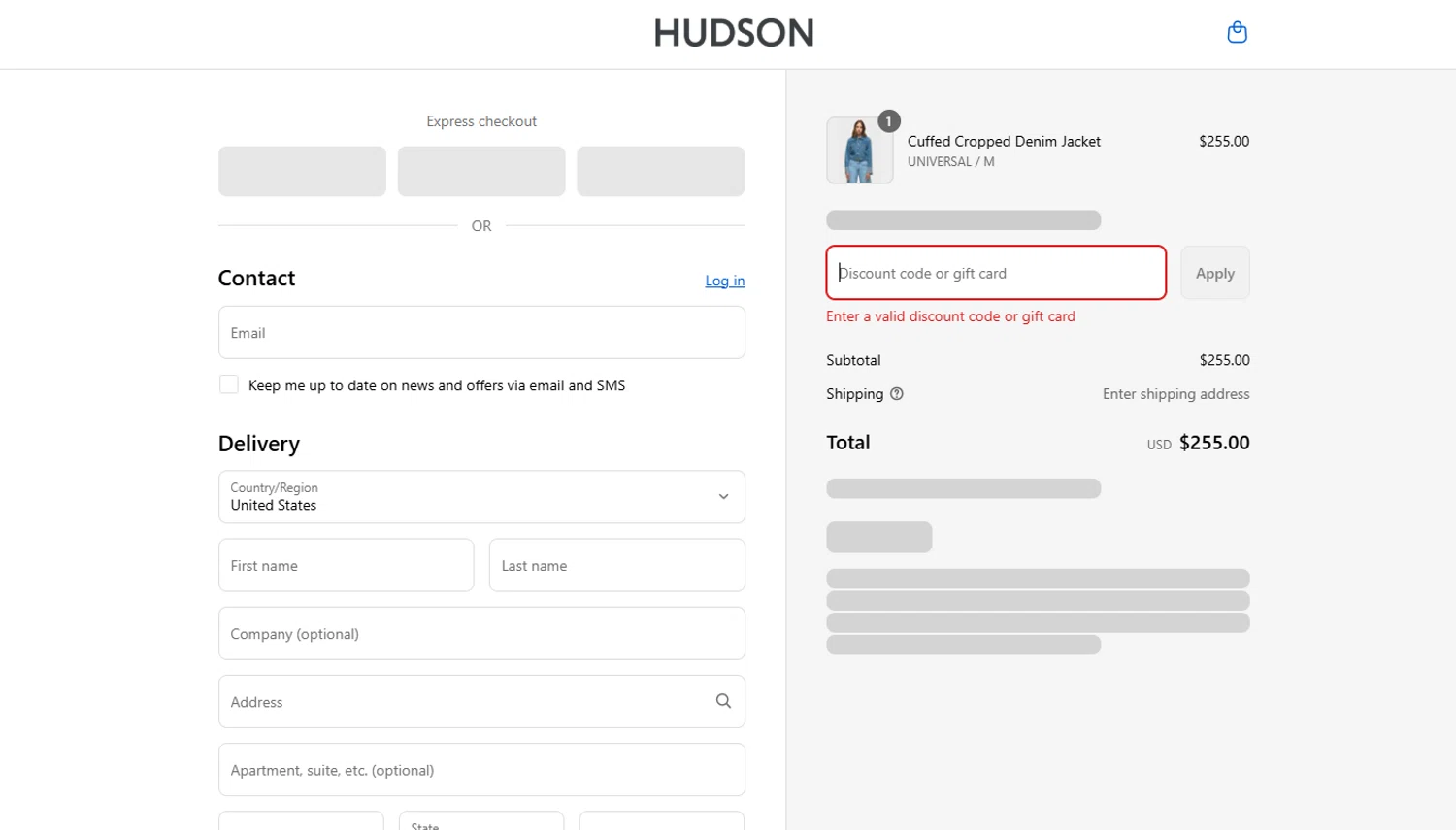The width and height of the screenshot is (1456, 830).
Task: Focus the Address field
Action: [481, 701]
